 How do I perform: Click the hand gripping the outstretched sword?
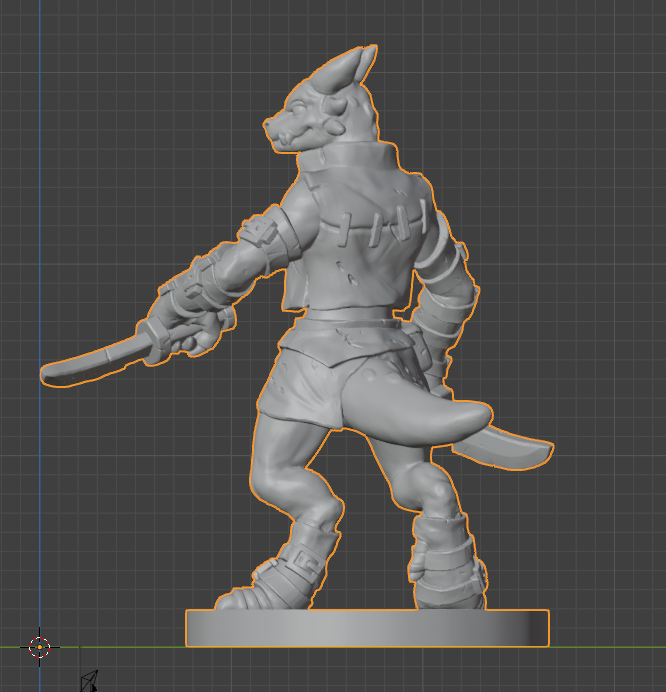pos(193,330)
